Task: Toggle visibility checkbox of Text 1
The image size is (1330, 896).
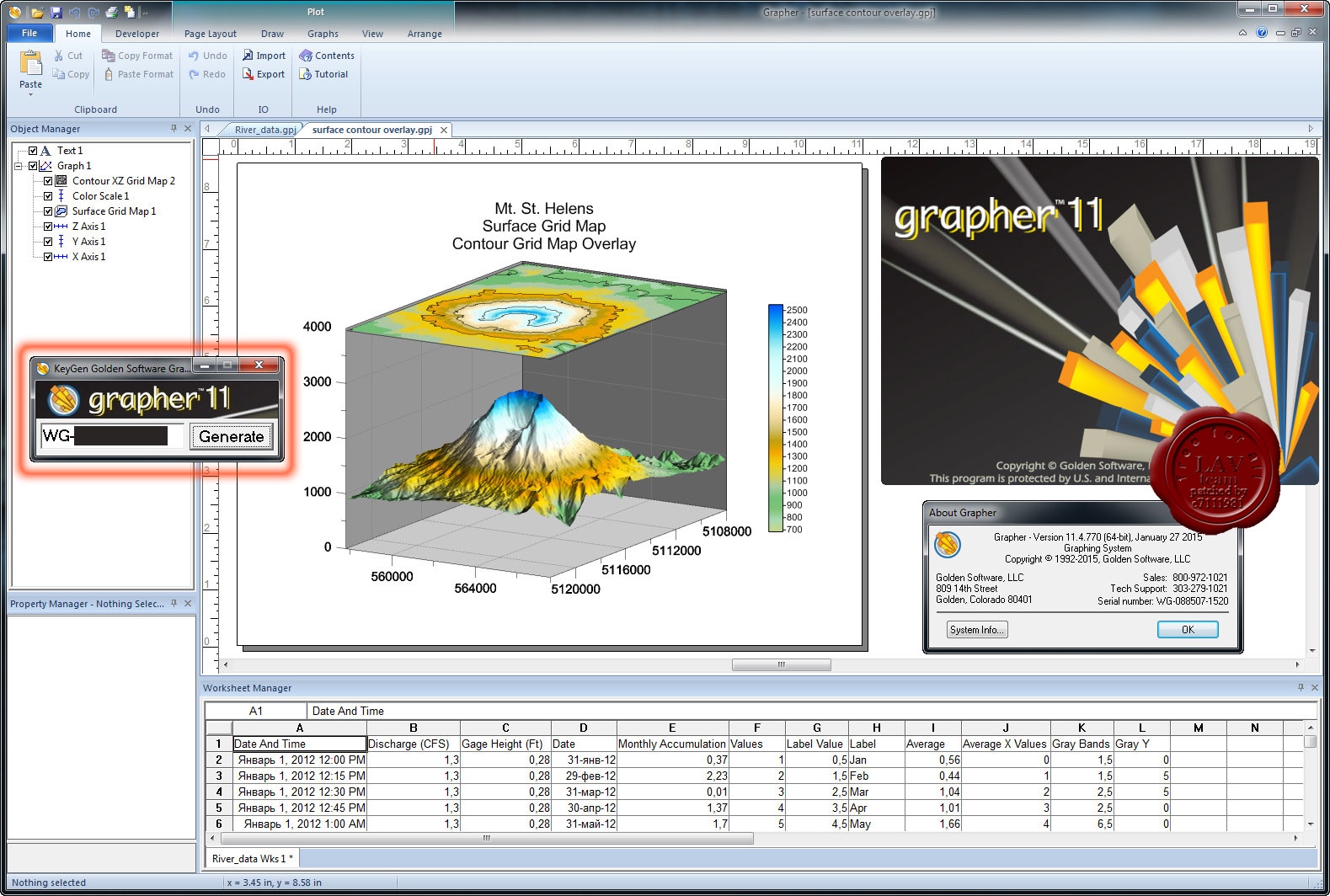Action: tap(33, 151)
